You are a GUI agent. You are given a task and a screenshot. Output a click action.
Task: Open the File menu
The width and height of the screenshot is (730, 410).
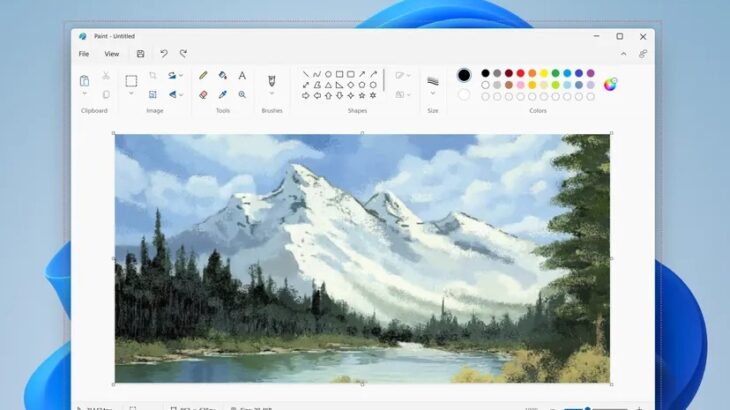click(x=84, y=54)
